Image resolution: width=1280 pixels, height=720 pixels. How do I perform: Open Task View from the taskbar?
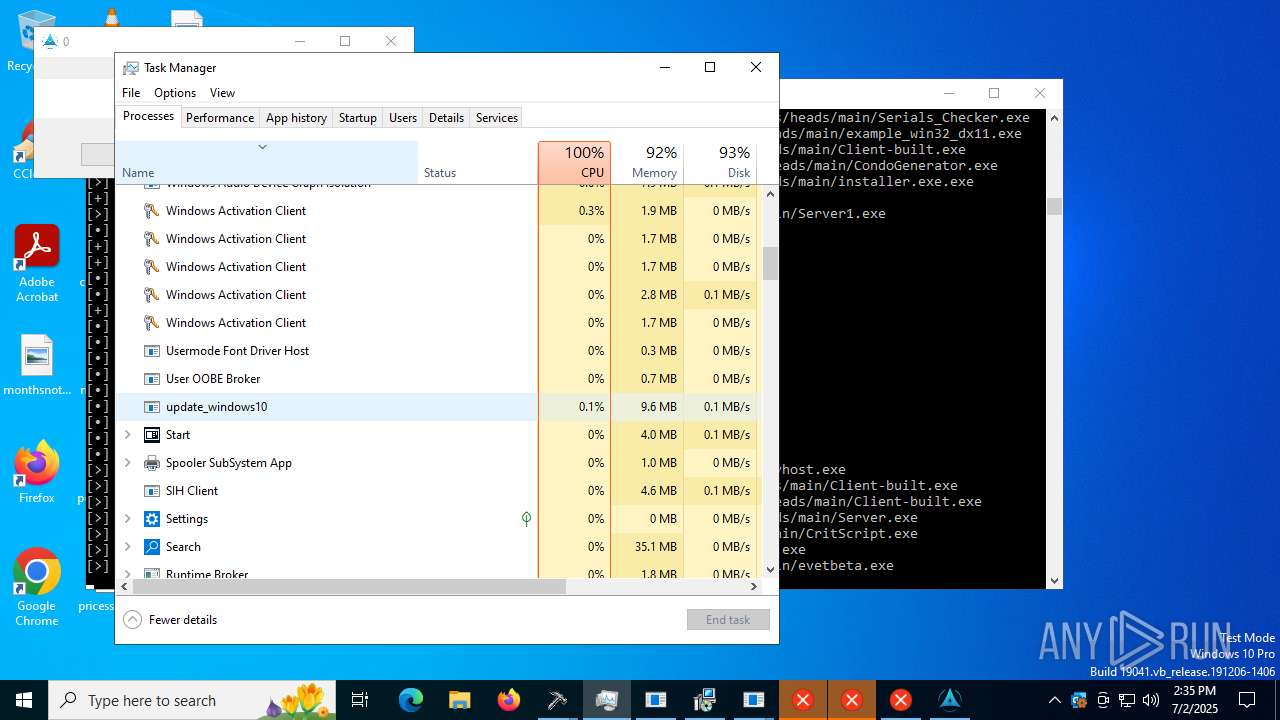tap(361, 700)
